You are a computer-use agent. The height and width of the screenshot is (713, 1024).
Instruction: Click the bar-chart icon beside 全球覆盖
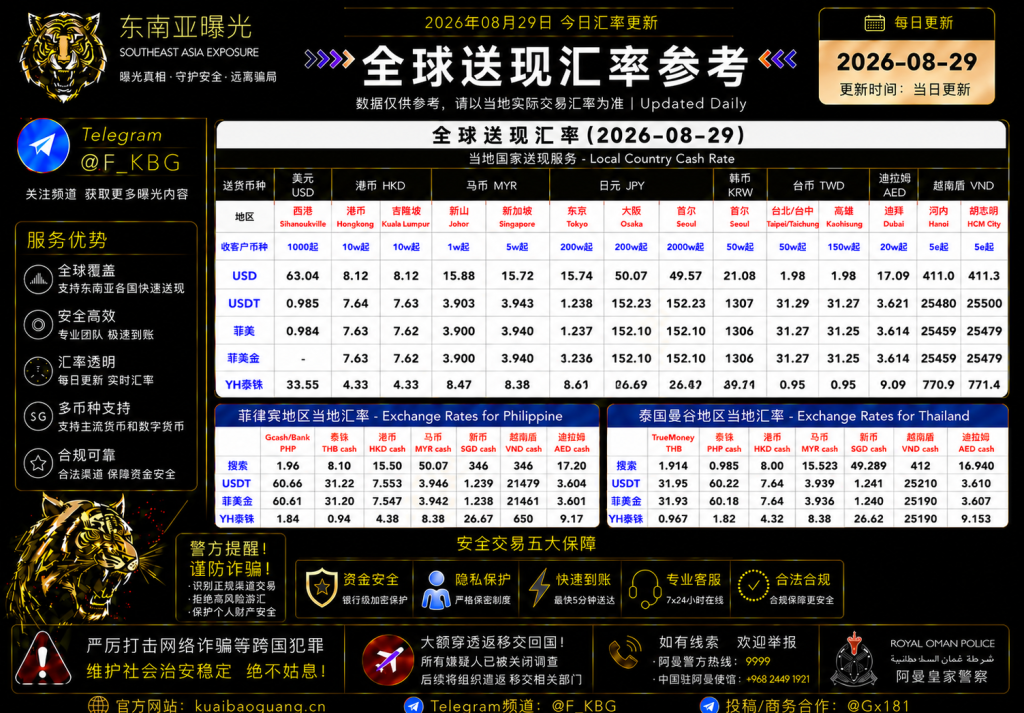tap(38, 279)
